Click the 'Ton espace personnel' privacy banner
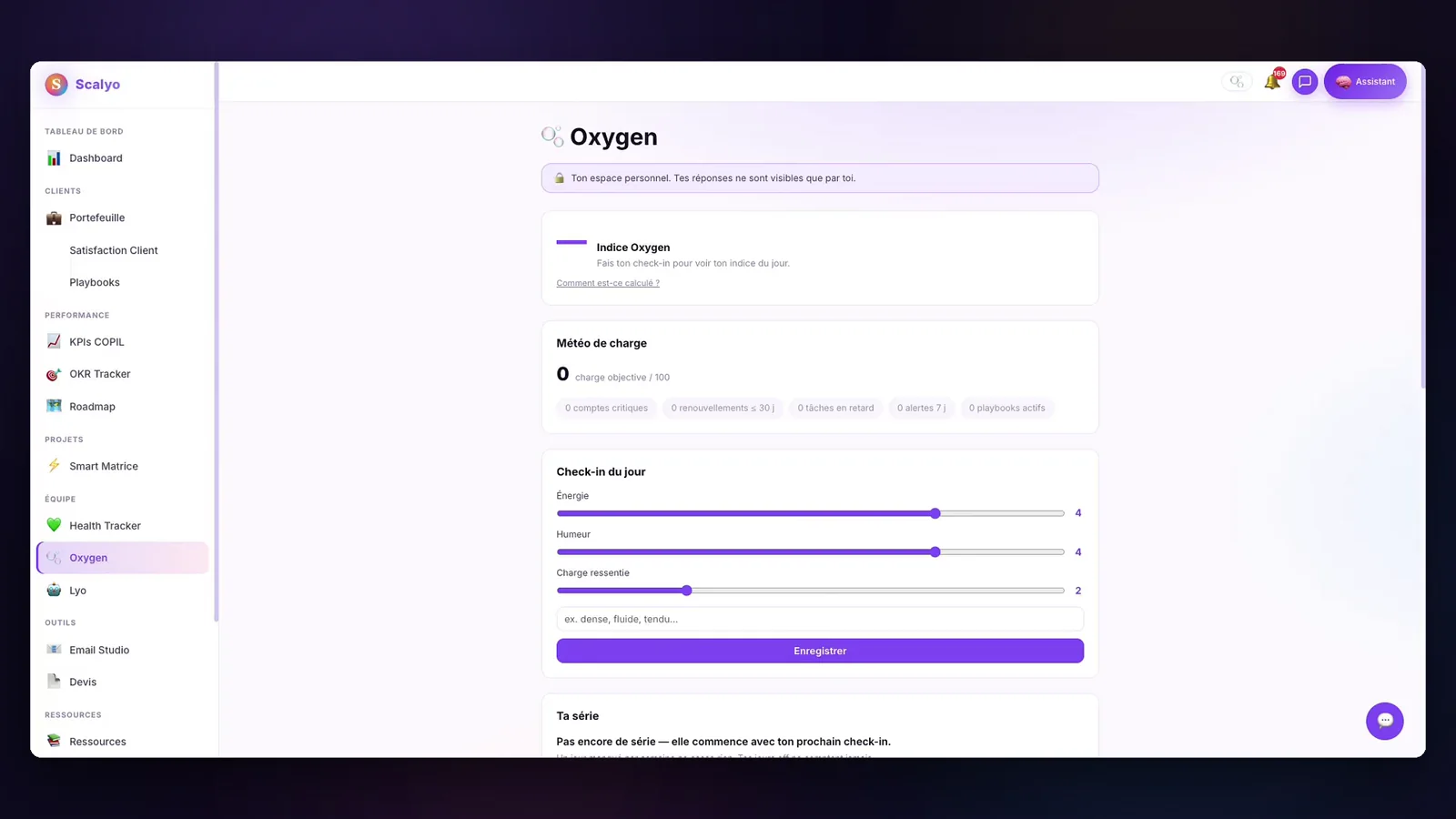This screenshot has height=819, width=1456. pos(820,178)
